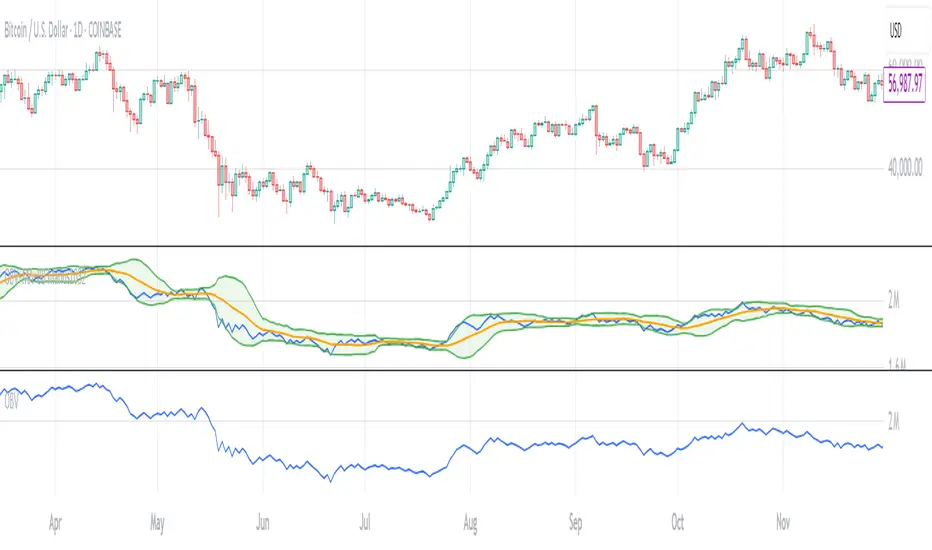
Task: Open the USD currency selector
Action: coord(899,33)
